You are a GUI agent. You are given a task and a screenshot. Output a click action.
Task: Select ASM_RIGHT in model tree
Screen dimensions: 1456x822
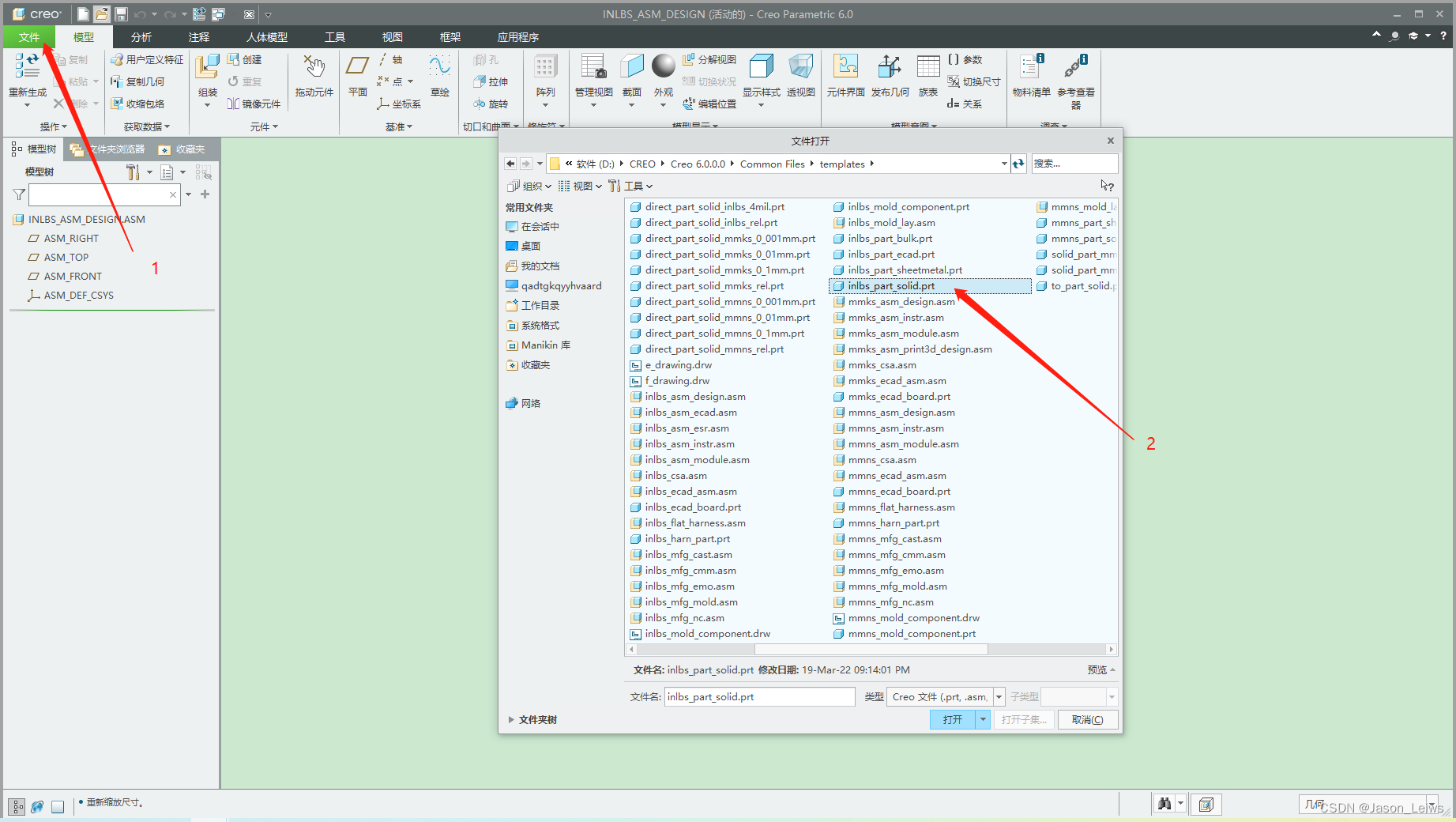click(x=63, y=239)
